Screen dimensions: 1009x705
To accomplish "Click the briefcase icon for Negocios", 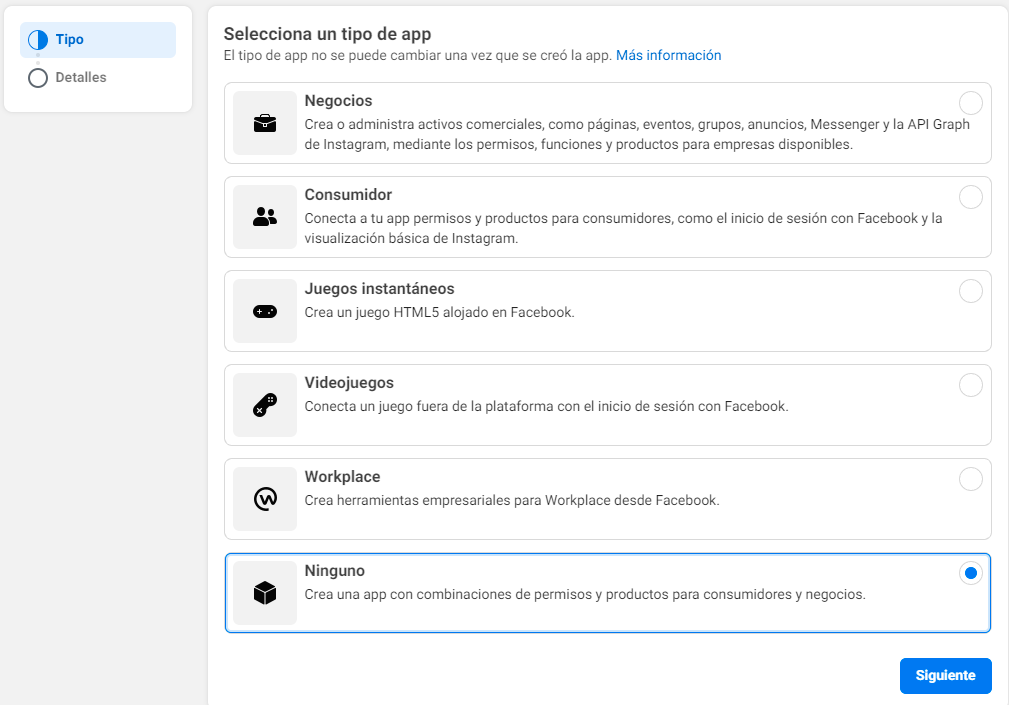I will click(x=264, y=123).
